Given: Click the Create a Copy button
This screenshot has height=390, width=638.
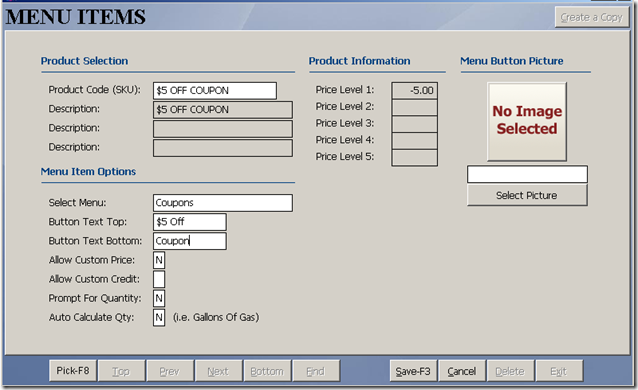Looking at the screenshot, I should tap(592, 17).
